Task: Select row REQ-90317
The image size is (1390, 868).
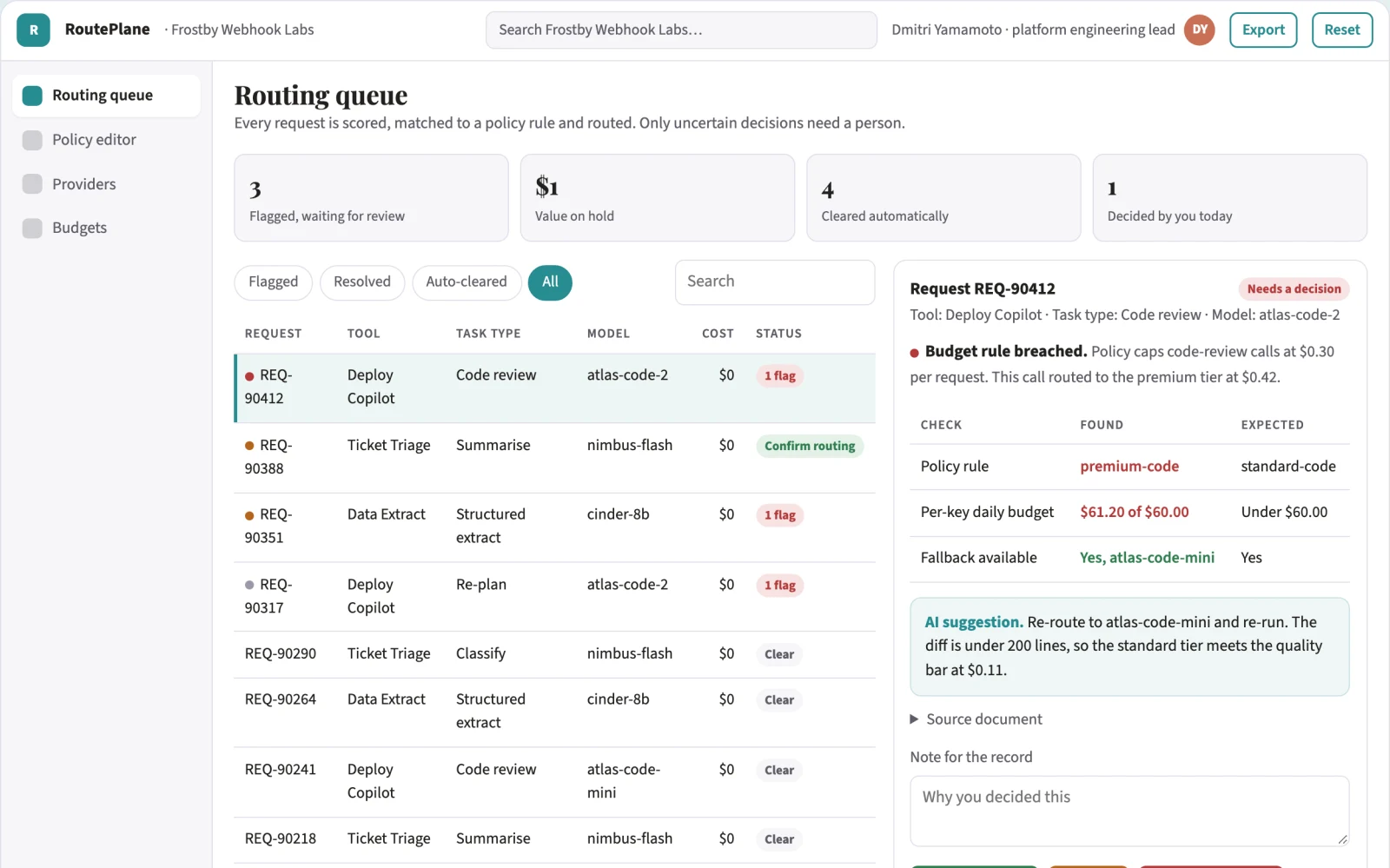Action: coord(555,597)
